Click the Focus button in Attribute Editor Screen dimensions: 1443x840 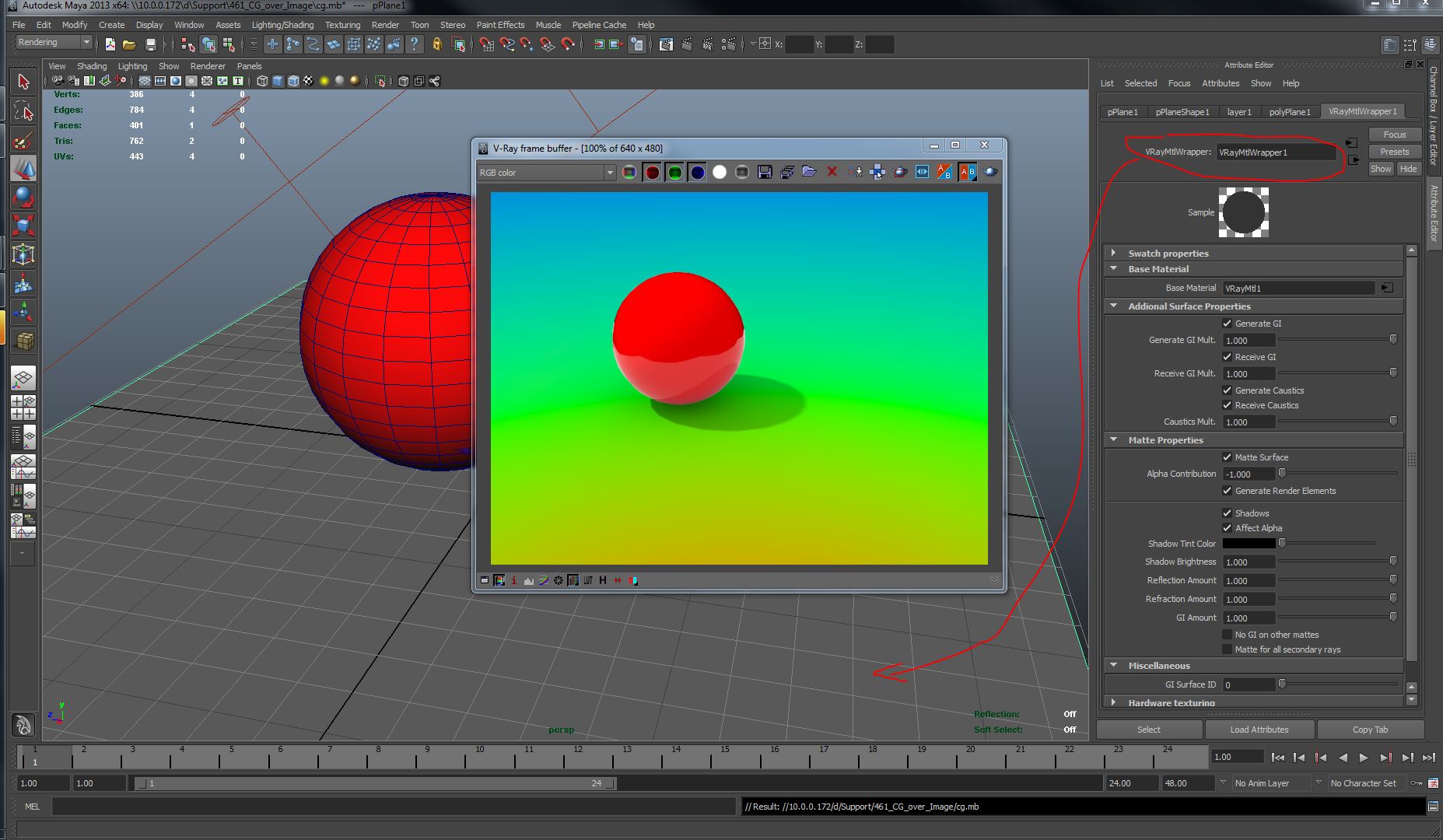pyautogui.click(x=1394, y=135)
